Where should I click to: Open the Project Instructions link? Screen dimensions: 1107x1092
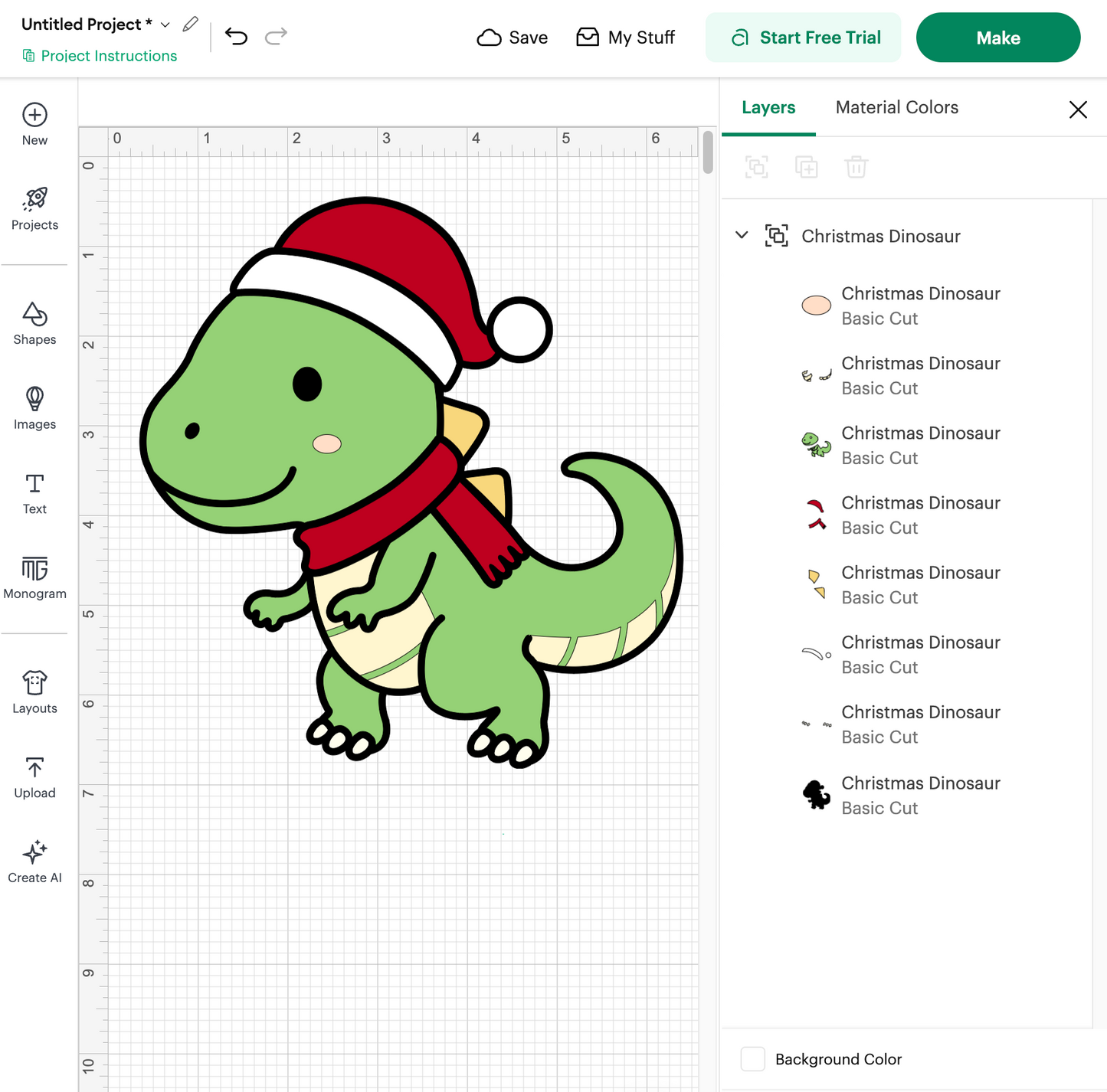point(100,56)
